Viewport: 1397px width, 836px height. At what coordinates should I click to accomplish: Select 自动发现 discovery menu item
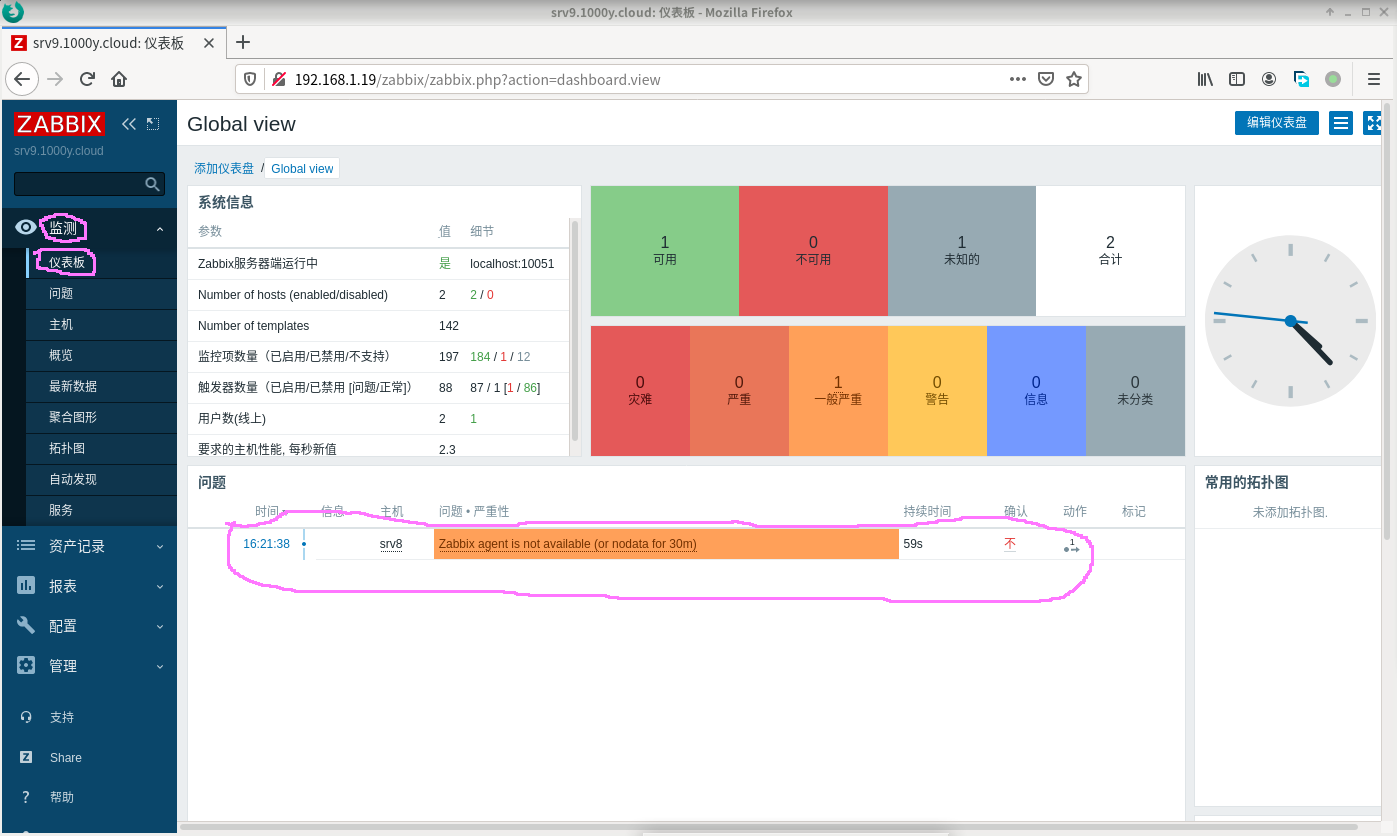pyautogui.click(x=102, y=480)
